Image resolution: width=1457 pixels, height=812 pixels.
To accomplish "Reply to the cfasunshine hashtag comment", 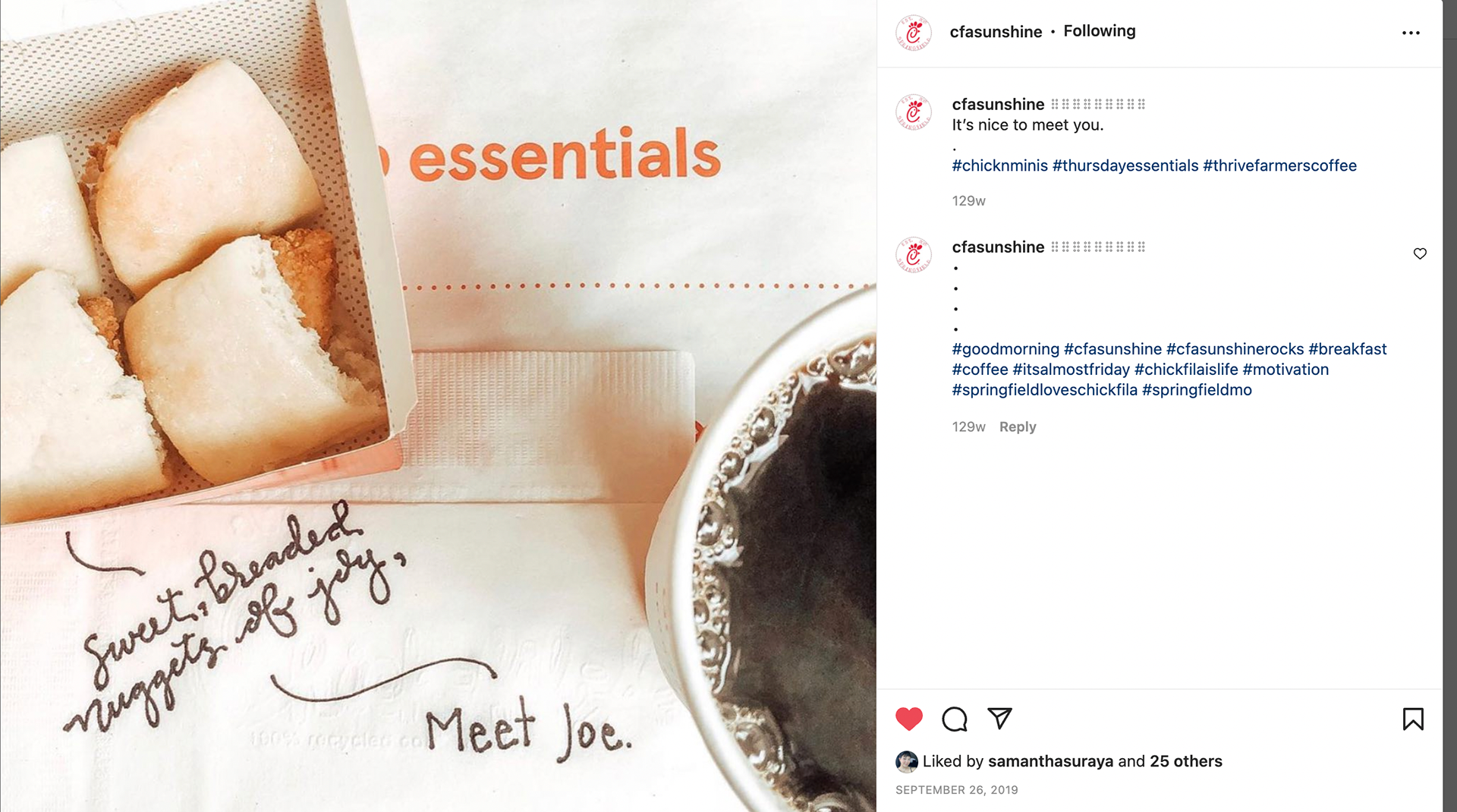I will pyautogui.click(x=1018, y=426).
